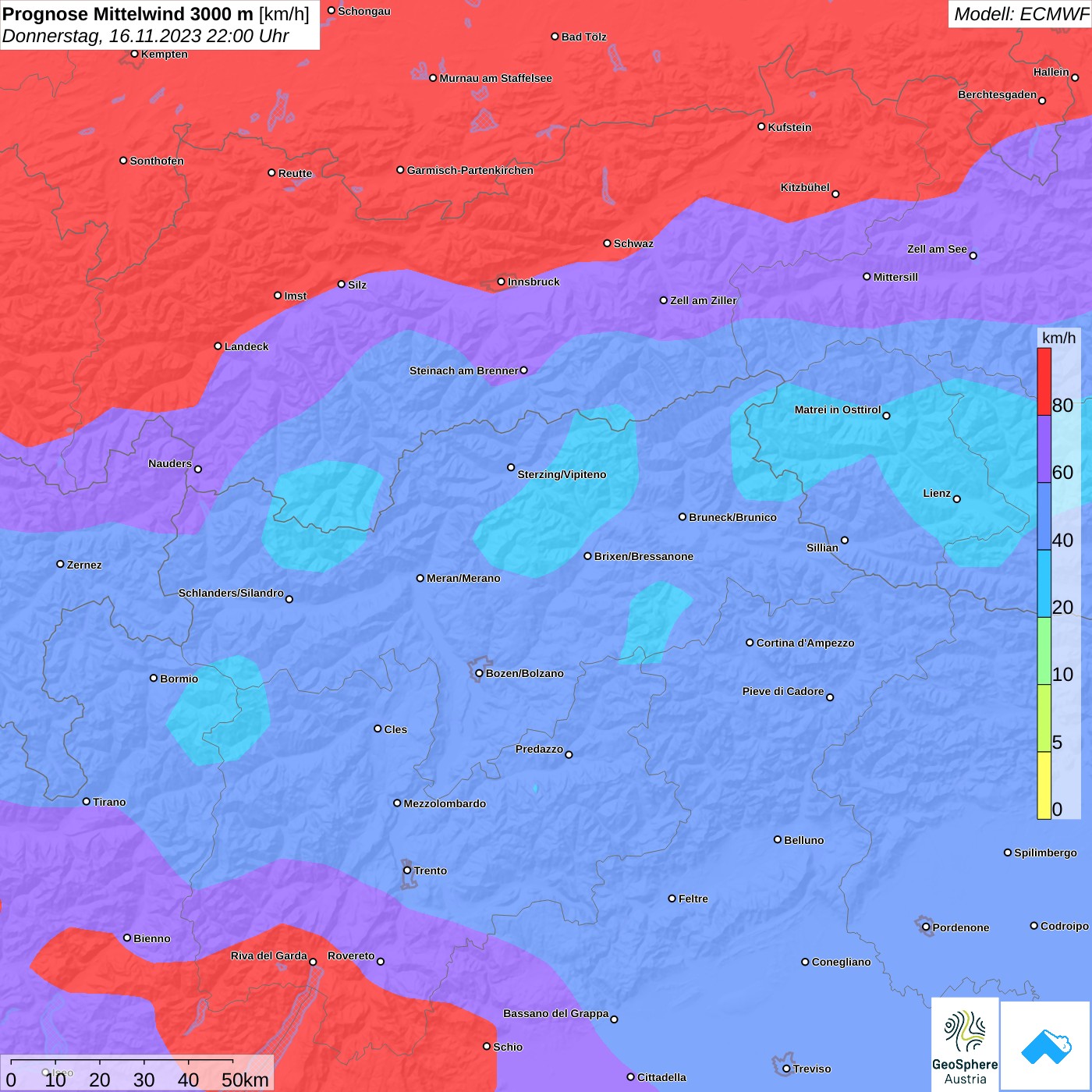The height and width of the screenshot is (1092, 1092).
Task: Click the Belluno city marker
Action: 778,839
